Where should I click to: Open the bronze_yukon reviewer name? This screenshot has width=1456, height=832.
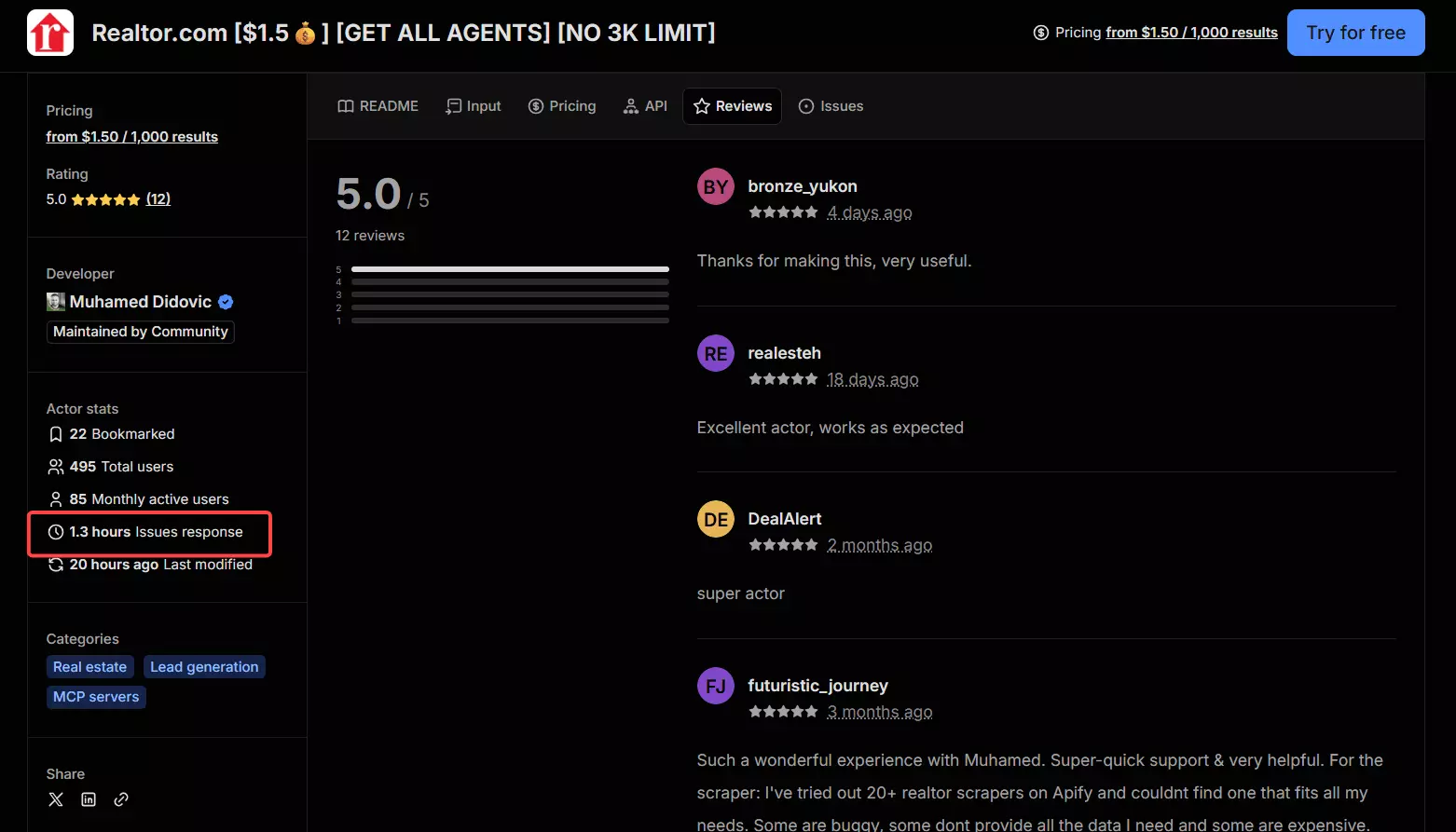point(803,186)
